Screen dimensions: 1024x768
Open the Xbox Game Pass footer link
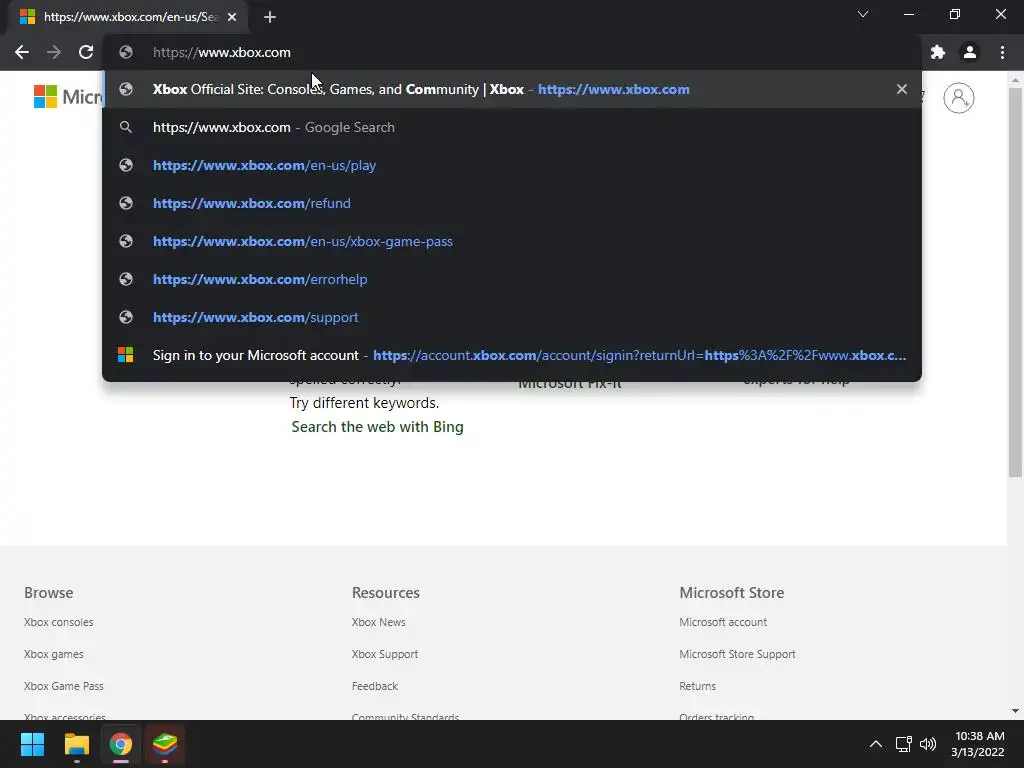coord(64,686)
